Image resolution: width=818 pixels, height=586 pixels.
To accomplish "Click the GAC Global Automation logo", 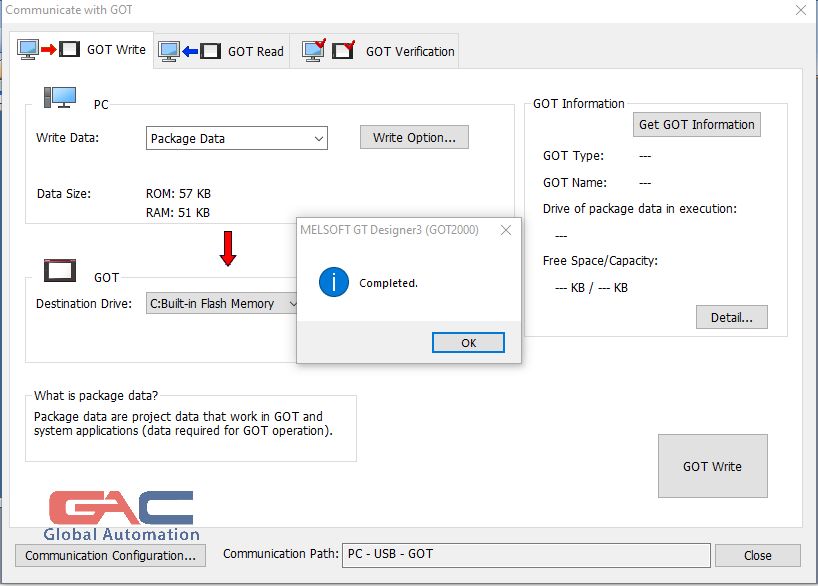I will [x=121, y=514].
